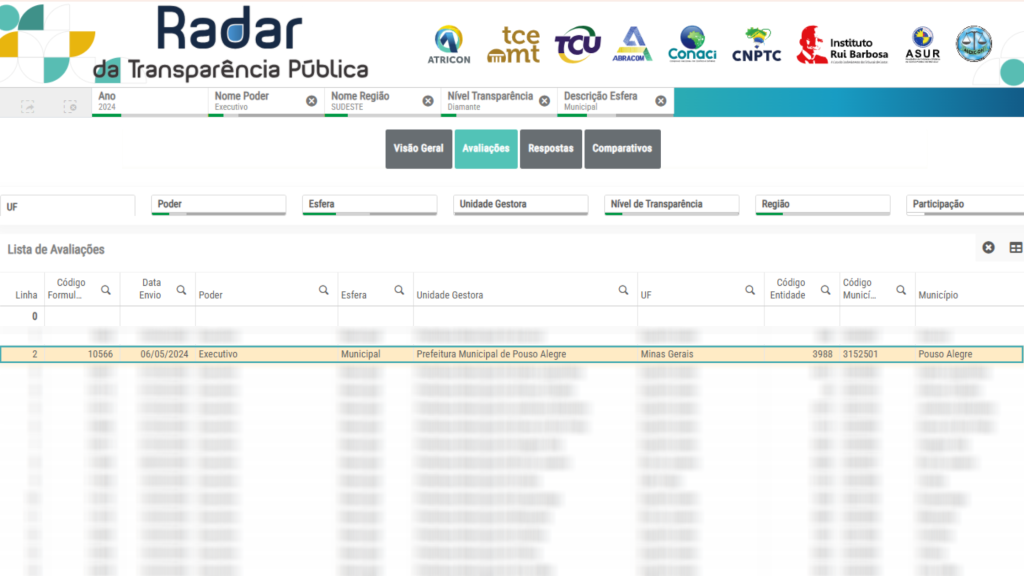Screen dimensions: 1024x576
Task: Search in the Código Formulário column
Action: click(x=106, y=290)
